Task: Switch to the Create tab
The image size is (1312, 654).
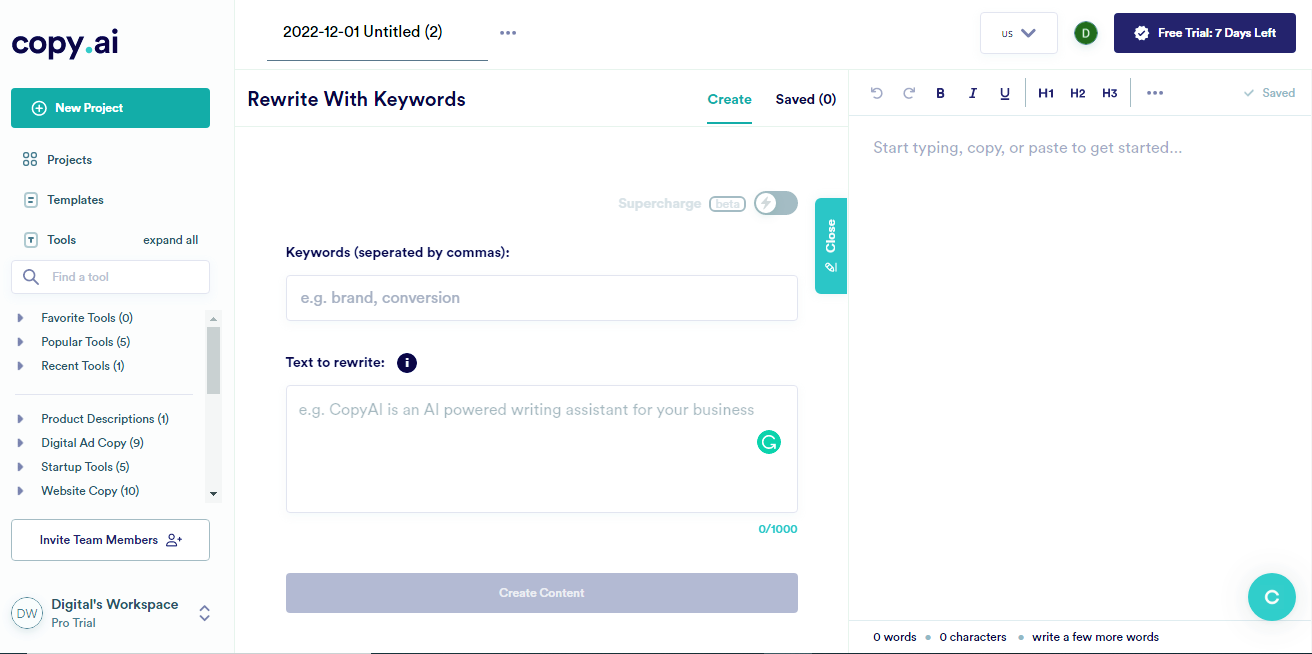Action: coord(729,99)
